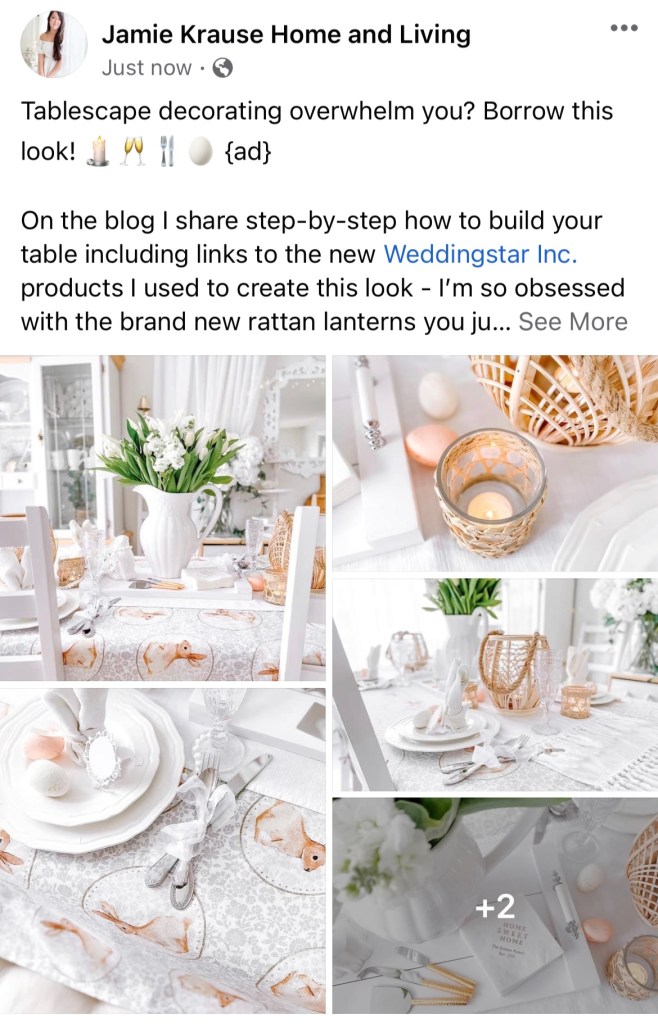Open photo of tulips in white pitcher
658x1024 pixels.
pos(163,518)
